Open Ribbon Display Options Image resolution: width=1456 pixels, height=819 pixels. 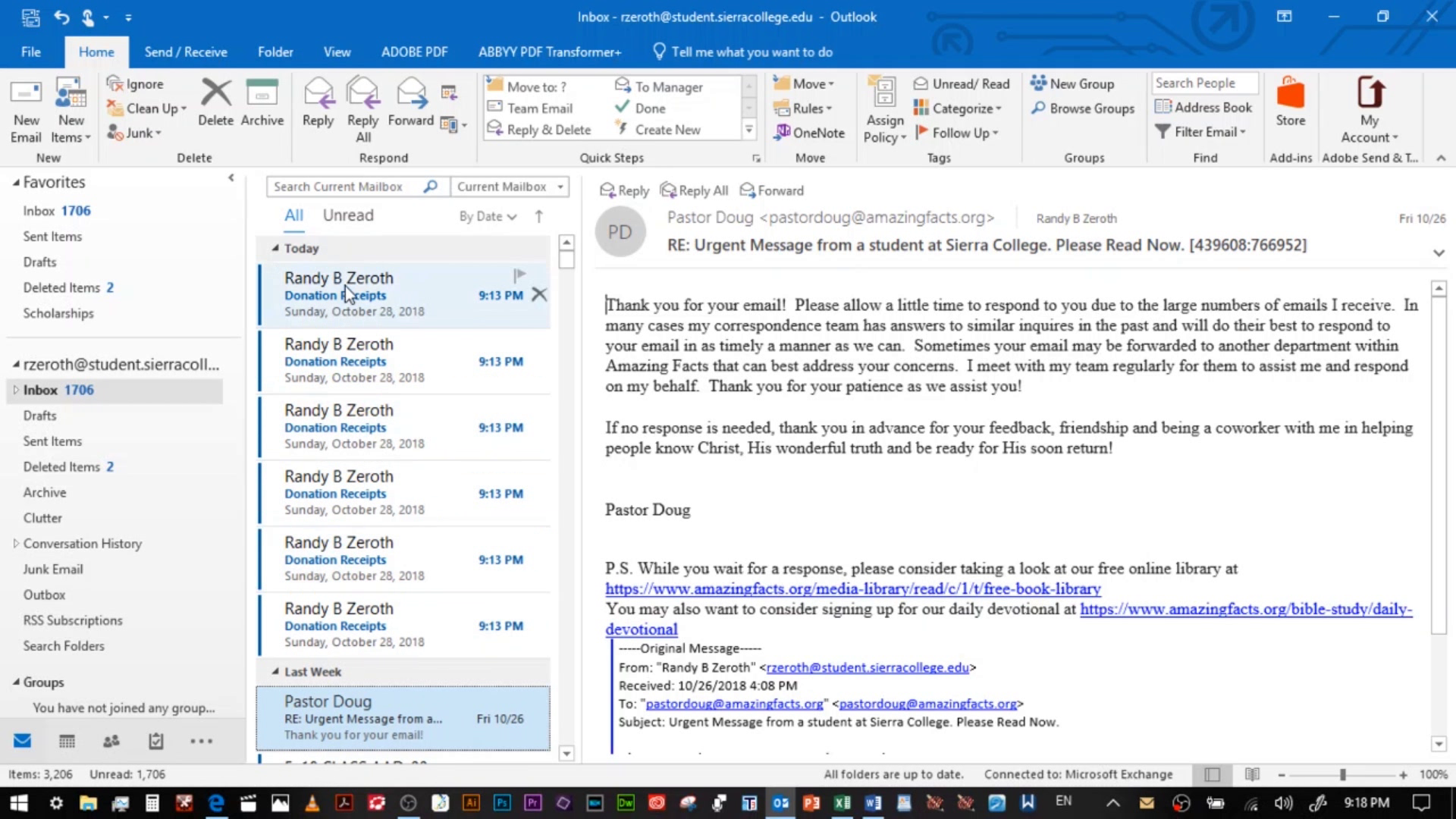1284,17
